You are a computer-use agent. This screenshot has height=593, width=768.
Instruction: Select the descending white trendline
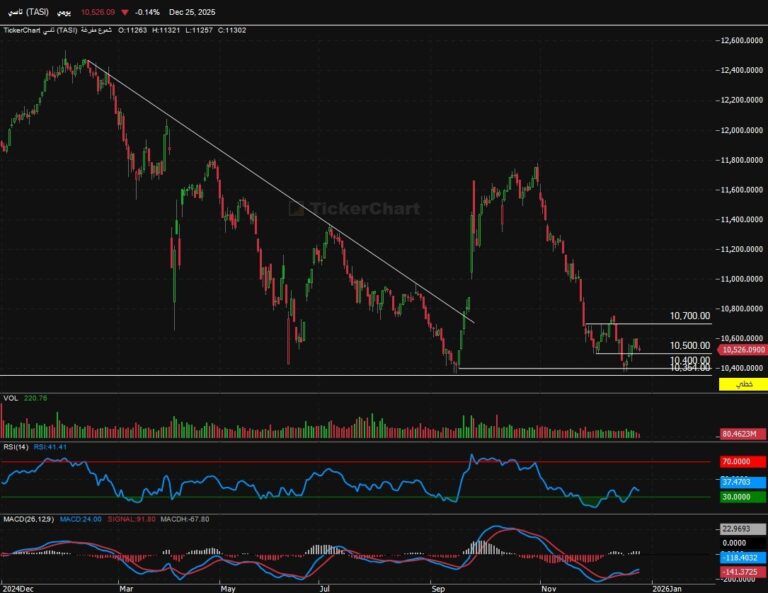click(x=280, y=192)
